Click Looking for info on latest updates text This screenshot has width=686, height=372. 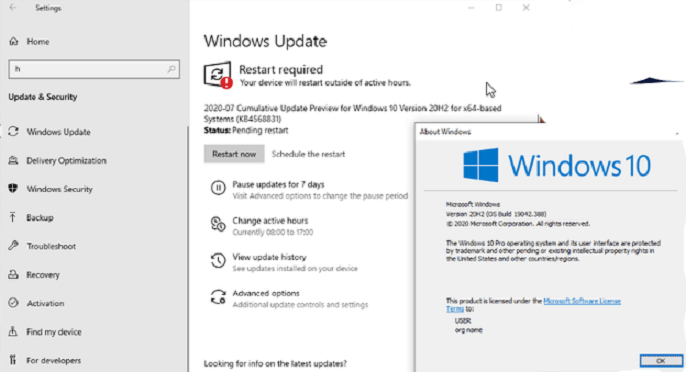(x=275, y=364)
